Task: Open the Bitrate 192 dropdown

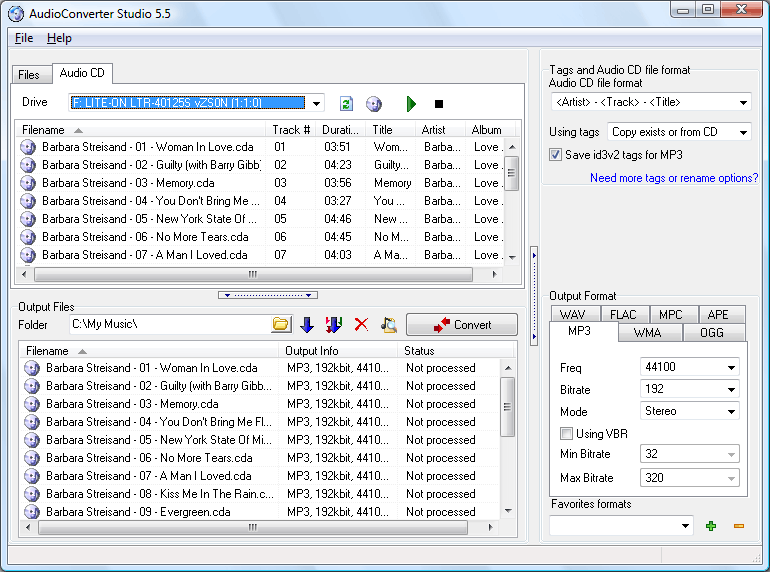Action: (x=731, y=389)
